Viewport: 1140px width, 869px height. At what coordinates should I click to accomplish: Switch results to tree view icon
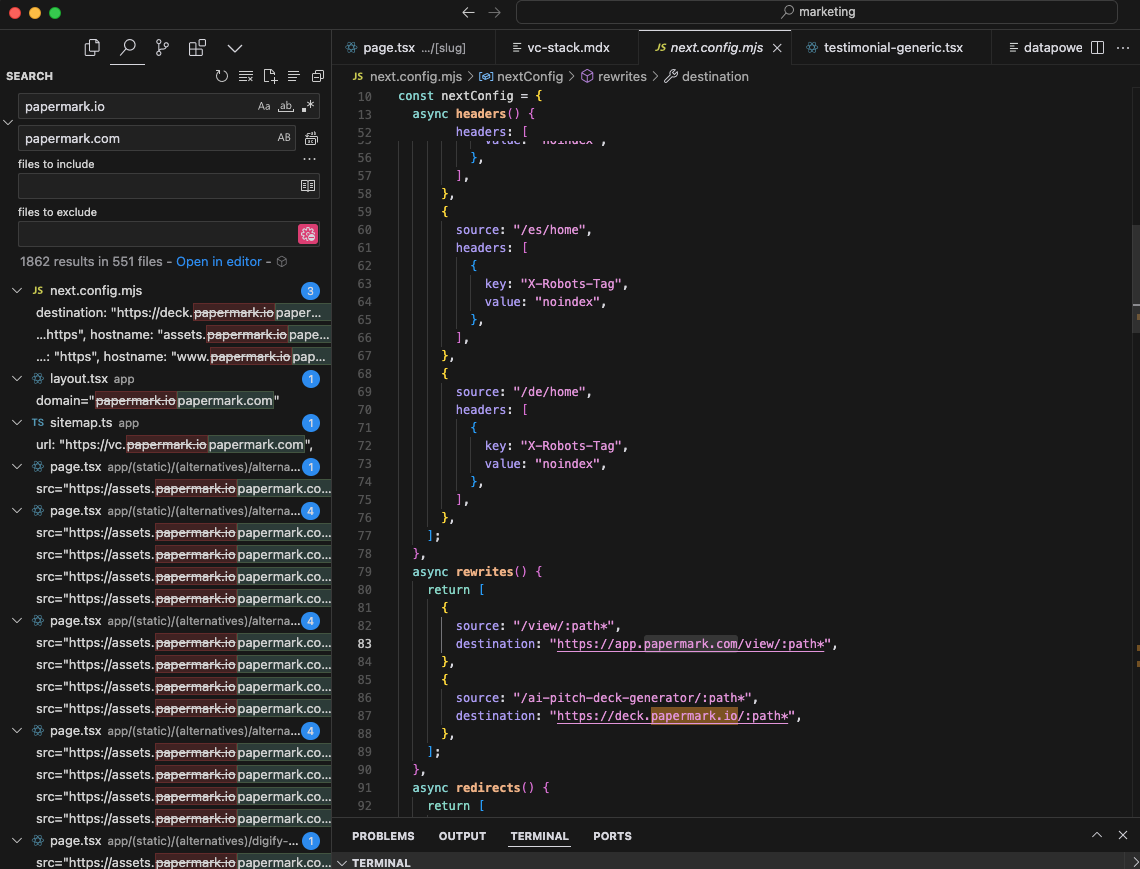click(294, 76)
